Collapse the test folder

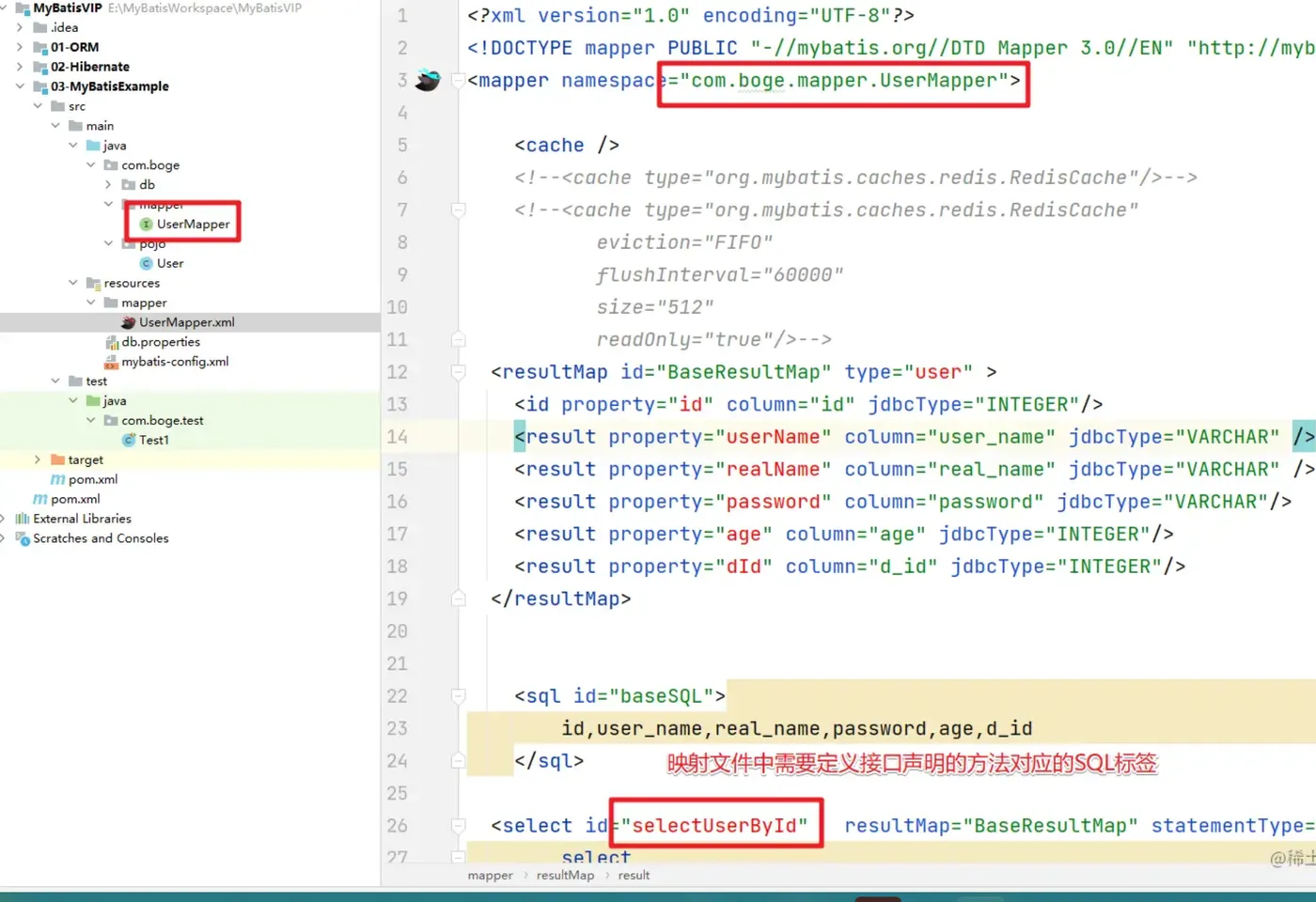[x=55, y=381]
